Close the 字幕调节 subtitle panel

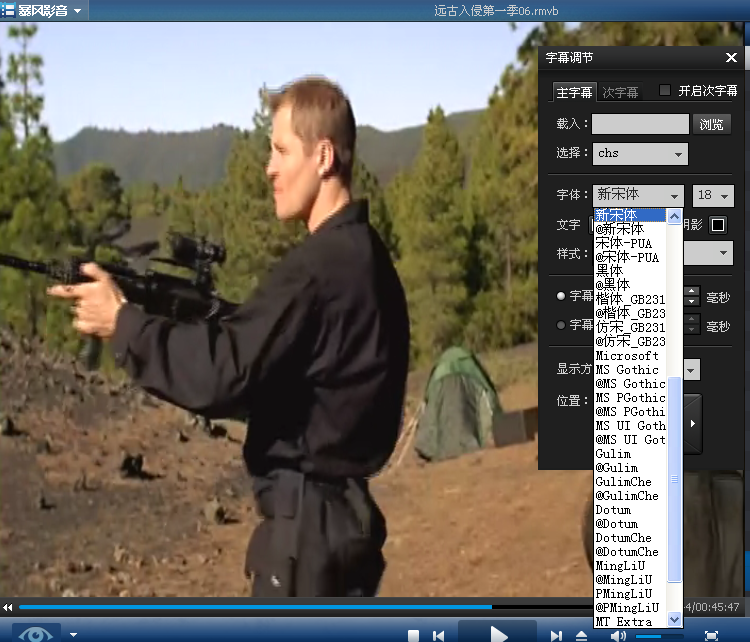(729, 59)
